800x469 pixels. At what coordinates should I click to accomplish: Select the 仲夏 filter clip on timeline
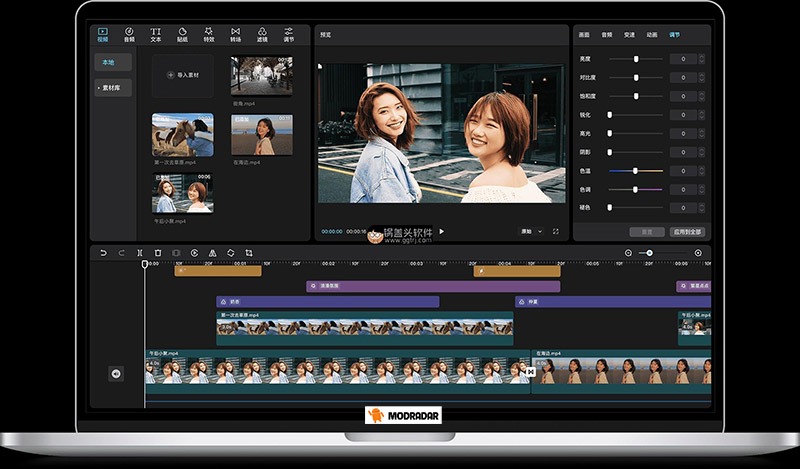tap(613, 302)
